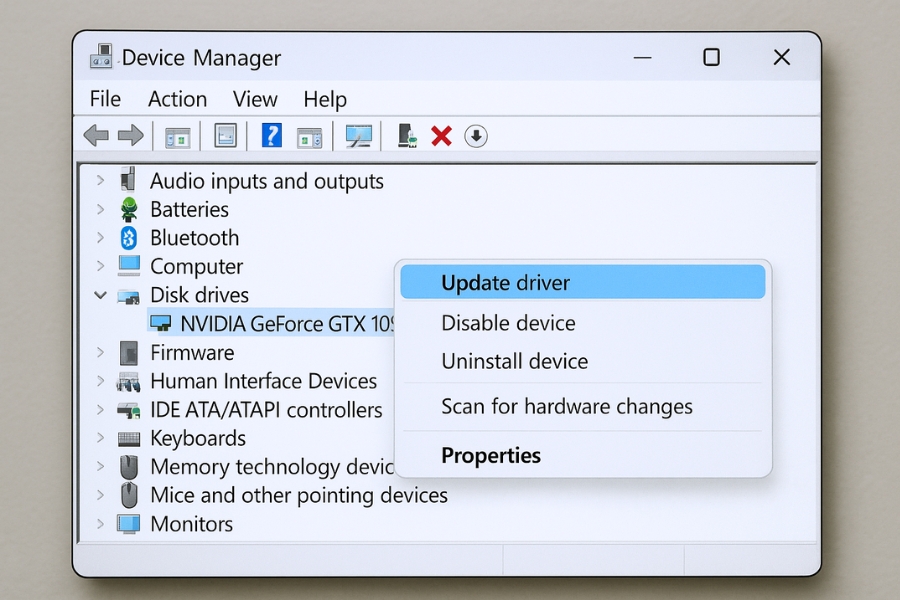
Task: Select Disable device in context menu
Action: (508, 323)
